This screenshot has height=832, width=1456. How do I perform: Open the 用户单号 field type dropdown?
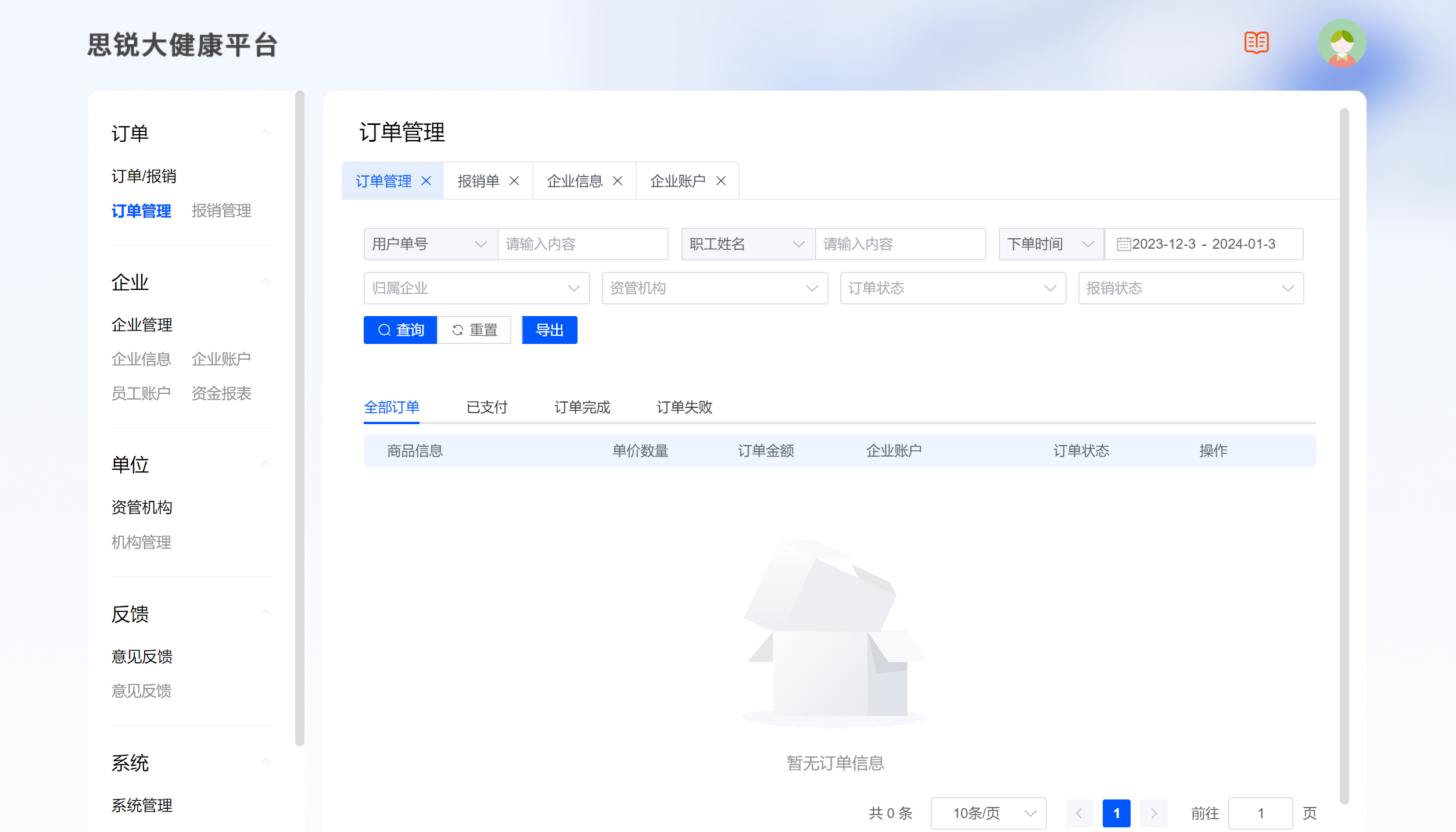(431, 244)
